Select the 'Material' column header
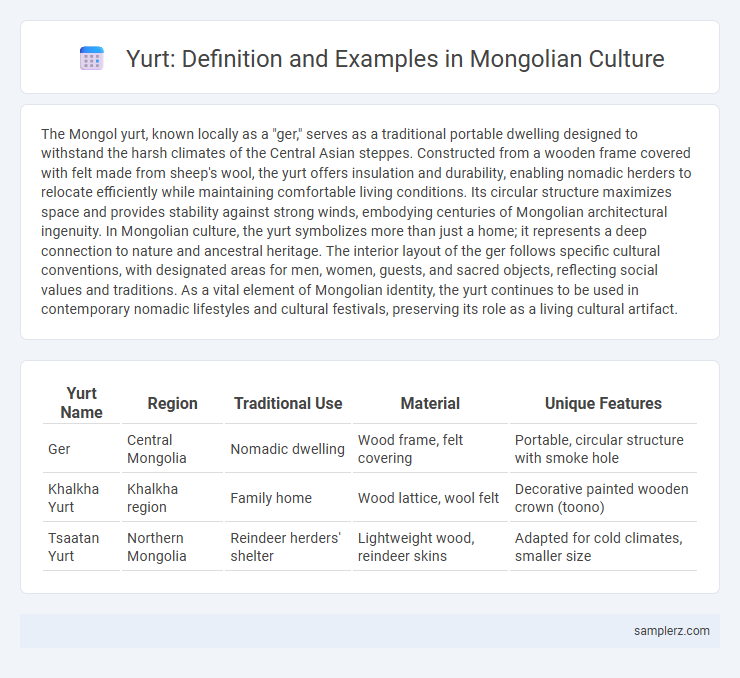Image resolution: width=740 pixels, height=678 pixels. click(x=430, y=403)
